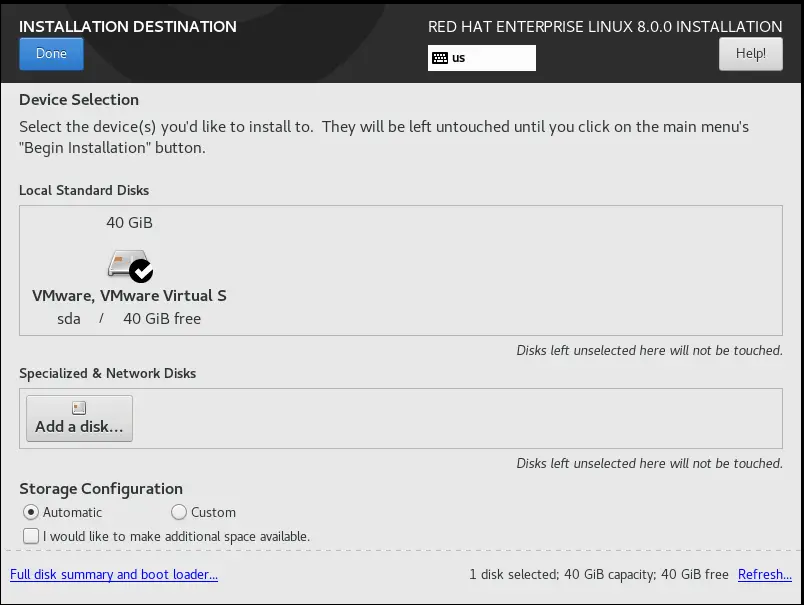Click empty area of Local Standard Disks panel
Viewport: 804px width, 605px height.
(x=502, y=271)
